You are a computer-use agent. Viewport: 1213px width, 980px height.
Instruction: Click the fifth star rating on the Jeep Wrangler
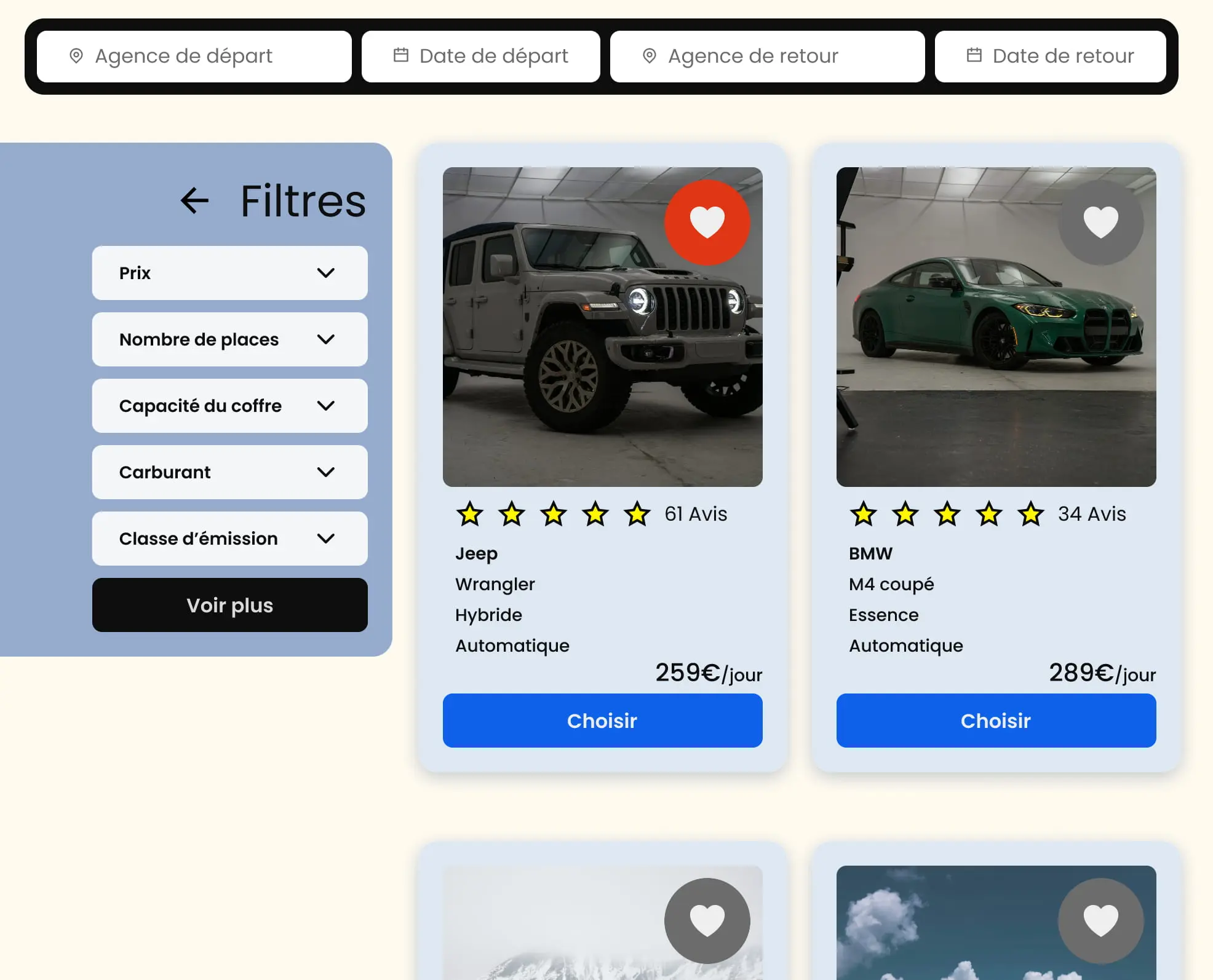click(x=637, y=514)
